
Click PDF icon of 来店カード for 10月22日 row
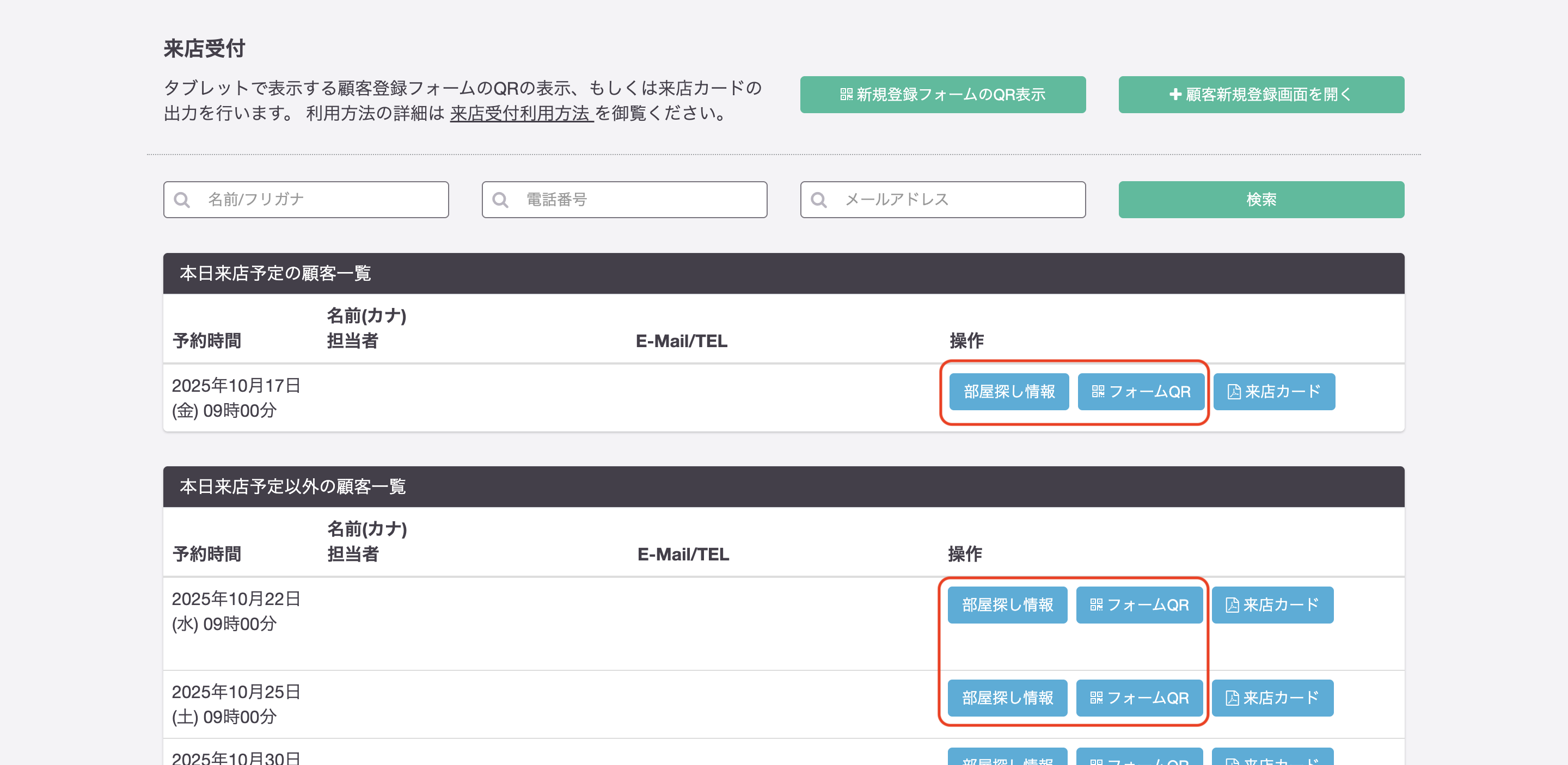(x=1232, y=605)
